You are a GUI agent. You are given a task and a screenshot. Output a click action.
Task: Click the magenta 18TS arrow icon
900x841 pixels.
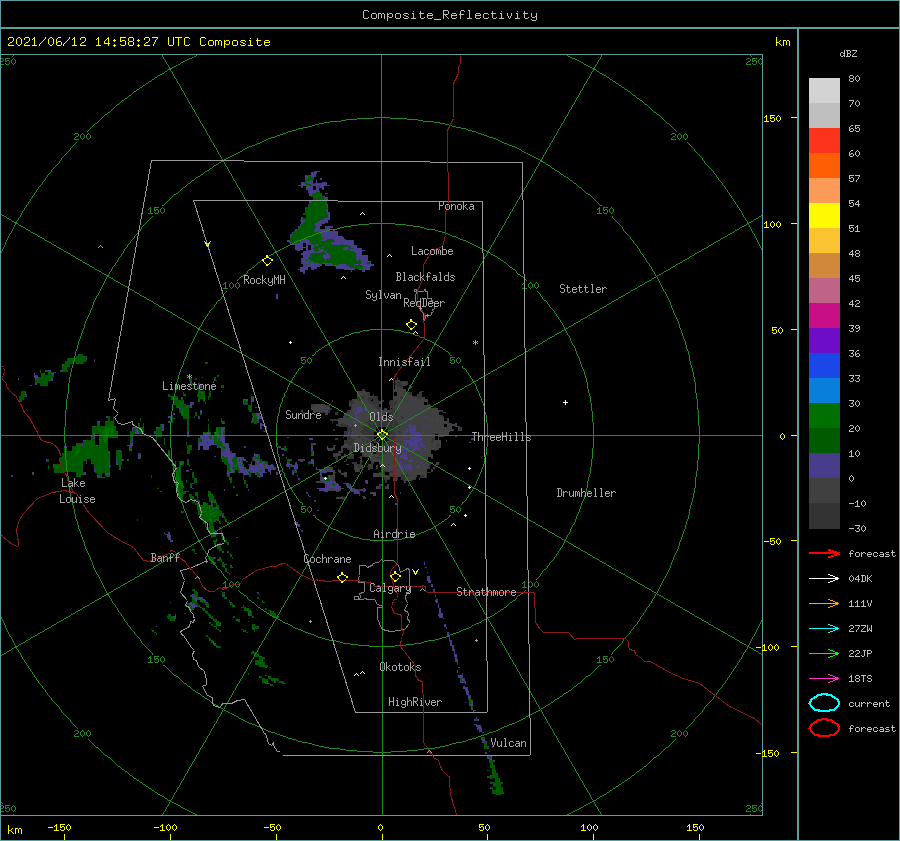coord(824,679)
